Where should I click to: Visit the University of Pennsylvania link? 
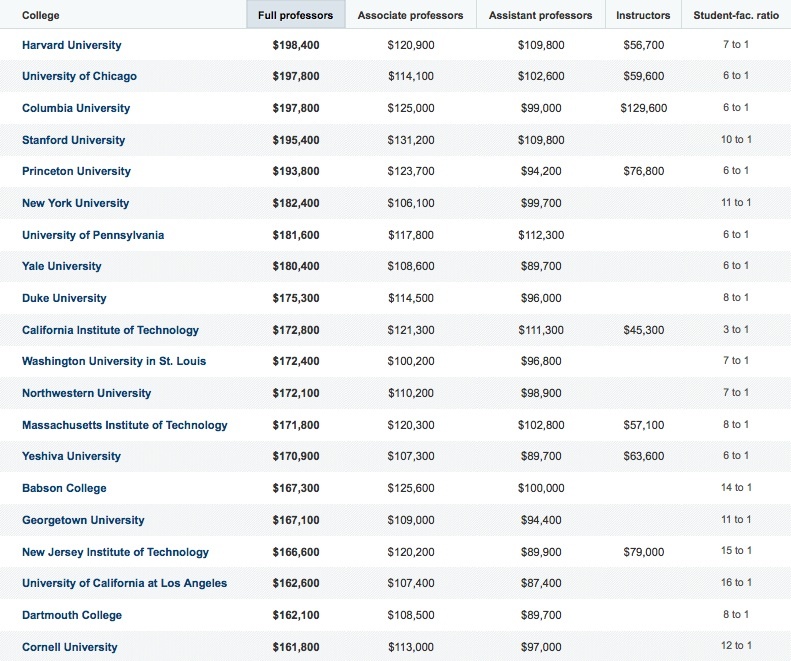click(x=93, y=235)
